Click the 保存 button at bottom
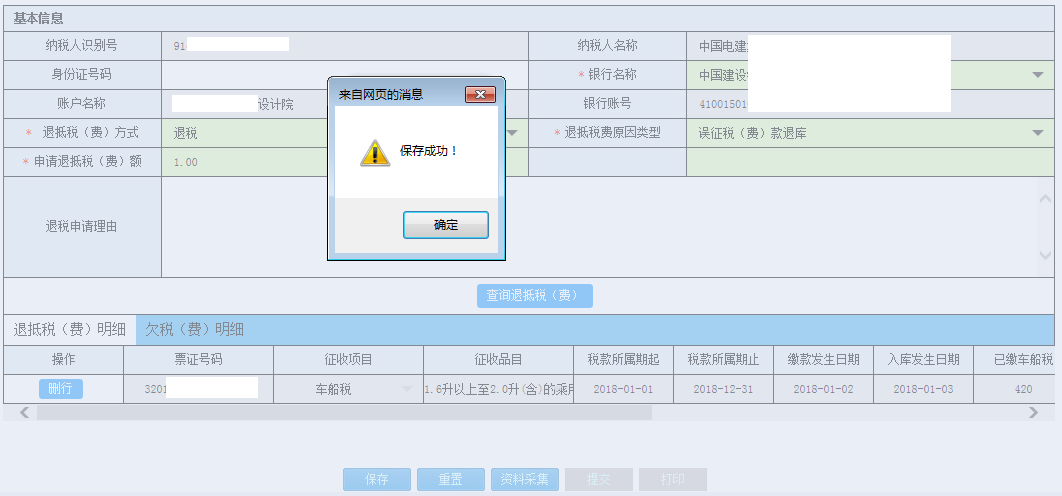Screen dimensions: 1062x496 tap(376, 479)
